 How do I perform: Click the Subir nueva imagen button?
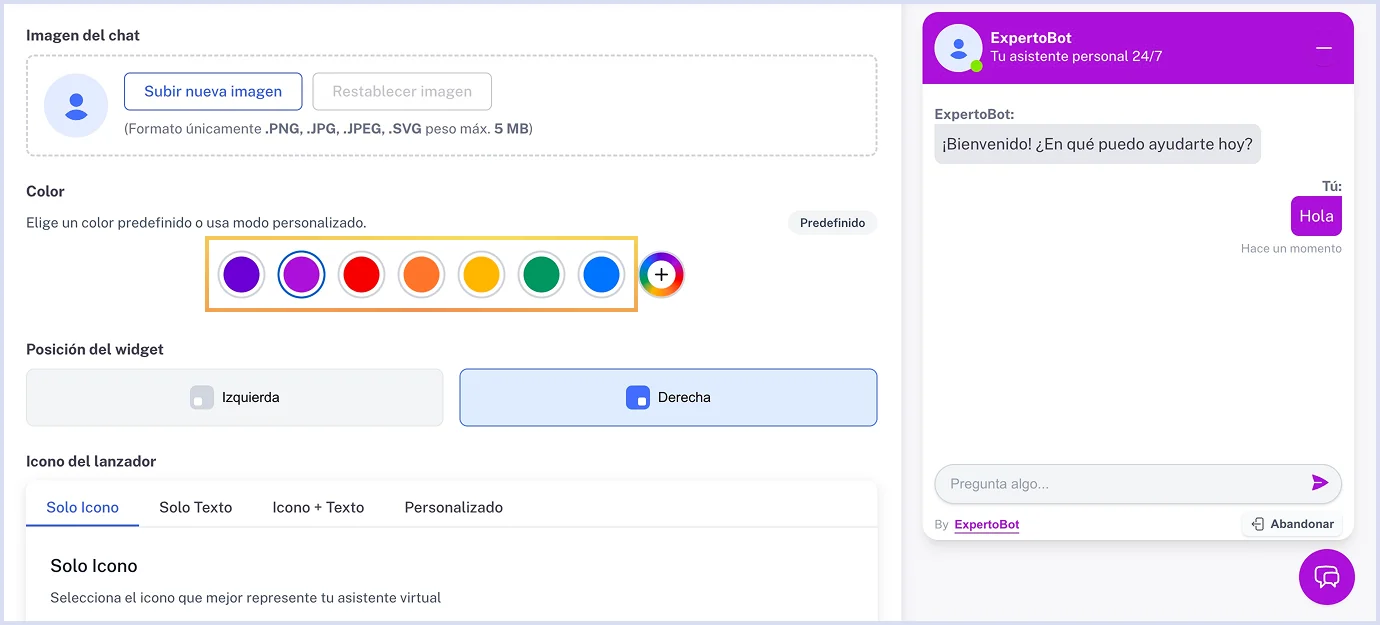coord(213,91)
